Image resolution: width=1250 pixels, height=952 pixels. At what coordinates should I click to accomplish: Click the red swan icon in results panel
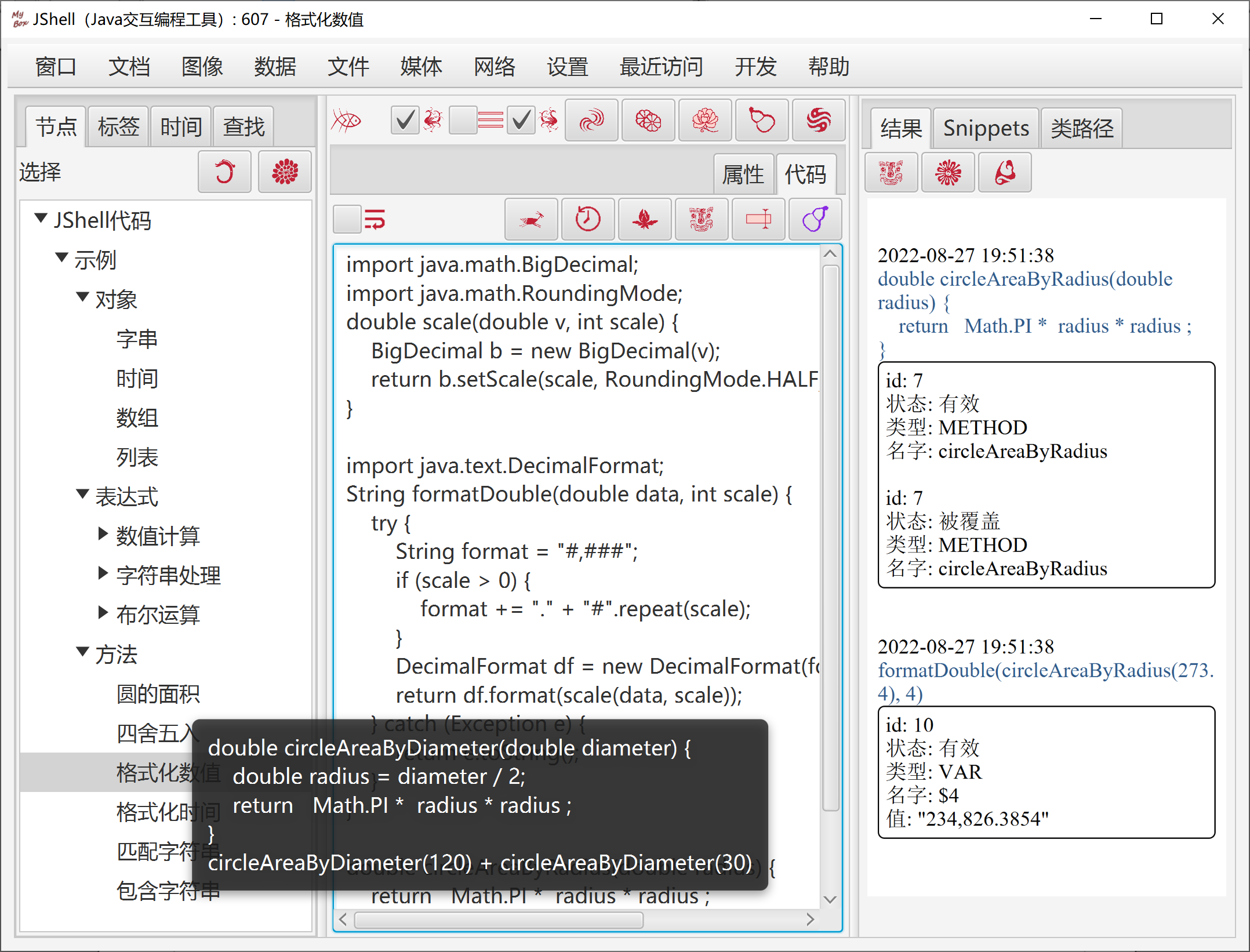[1005, 172]
